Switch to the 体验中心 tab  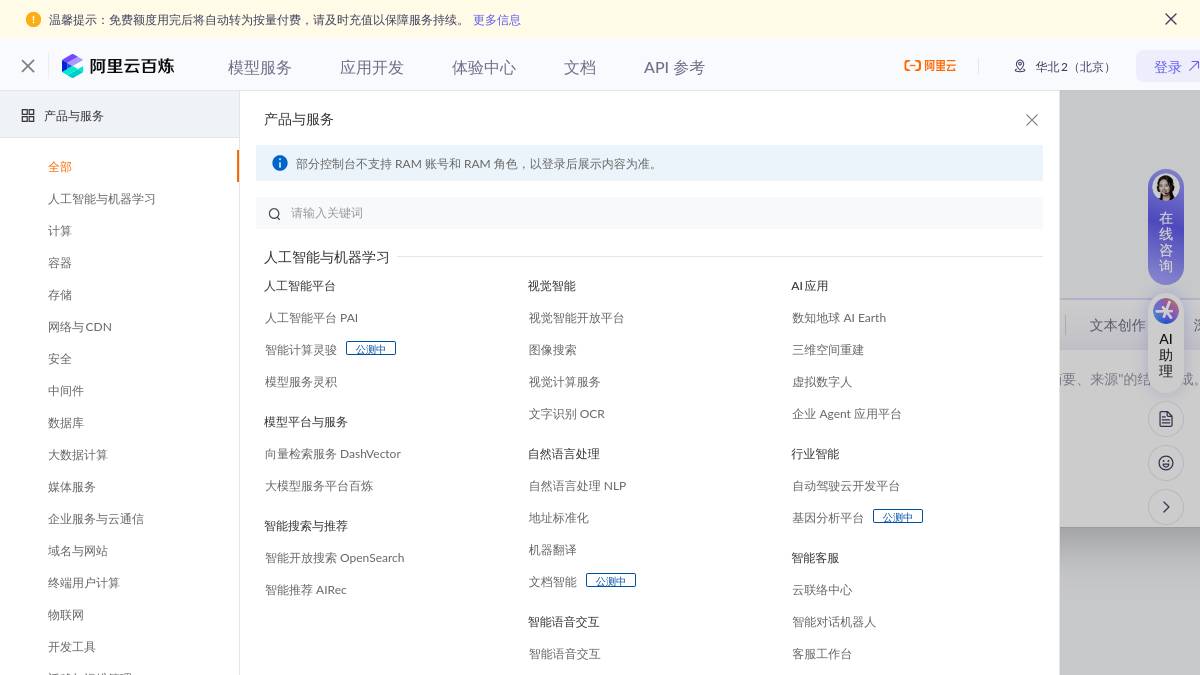pyautogui.click(x=484, y=68)
